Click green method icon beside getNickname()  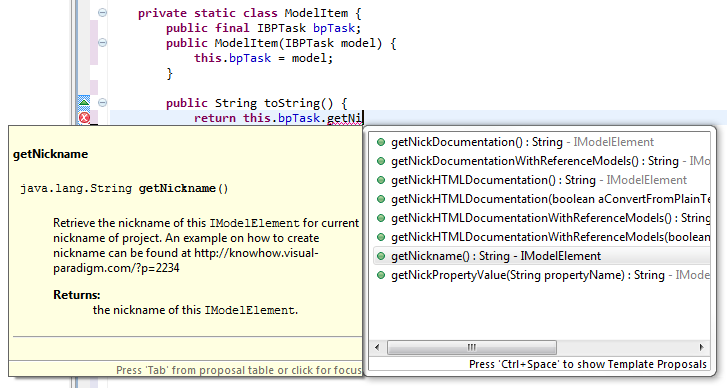pos(381,256)
